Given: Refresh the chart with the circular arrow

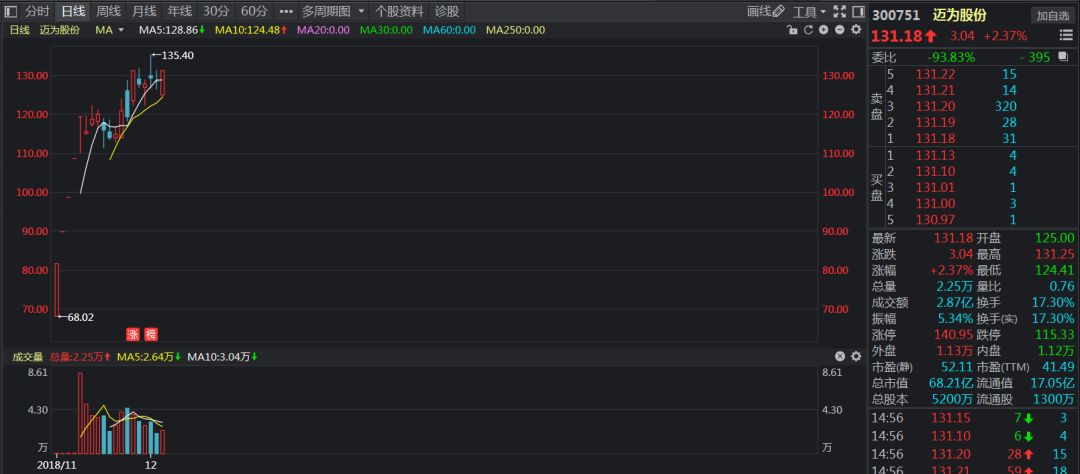Looking at the screenshot, I should [x=807, y=30].
